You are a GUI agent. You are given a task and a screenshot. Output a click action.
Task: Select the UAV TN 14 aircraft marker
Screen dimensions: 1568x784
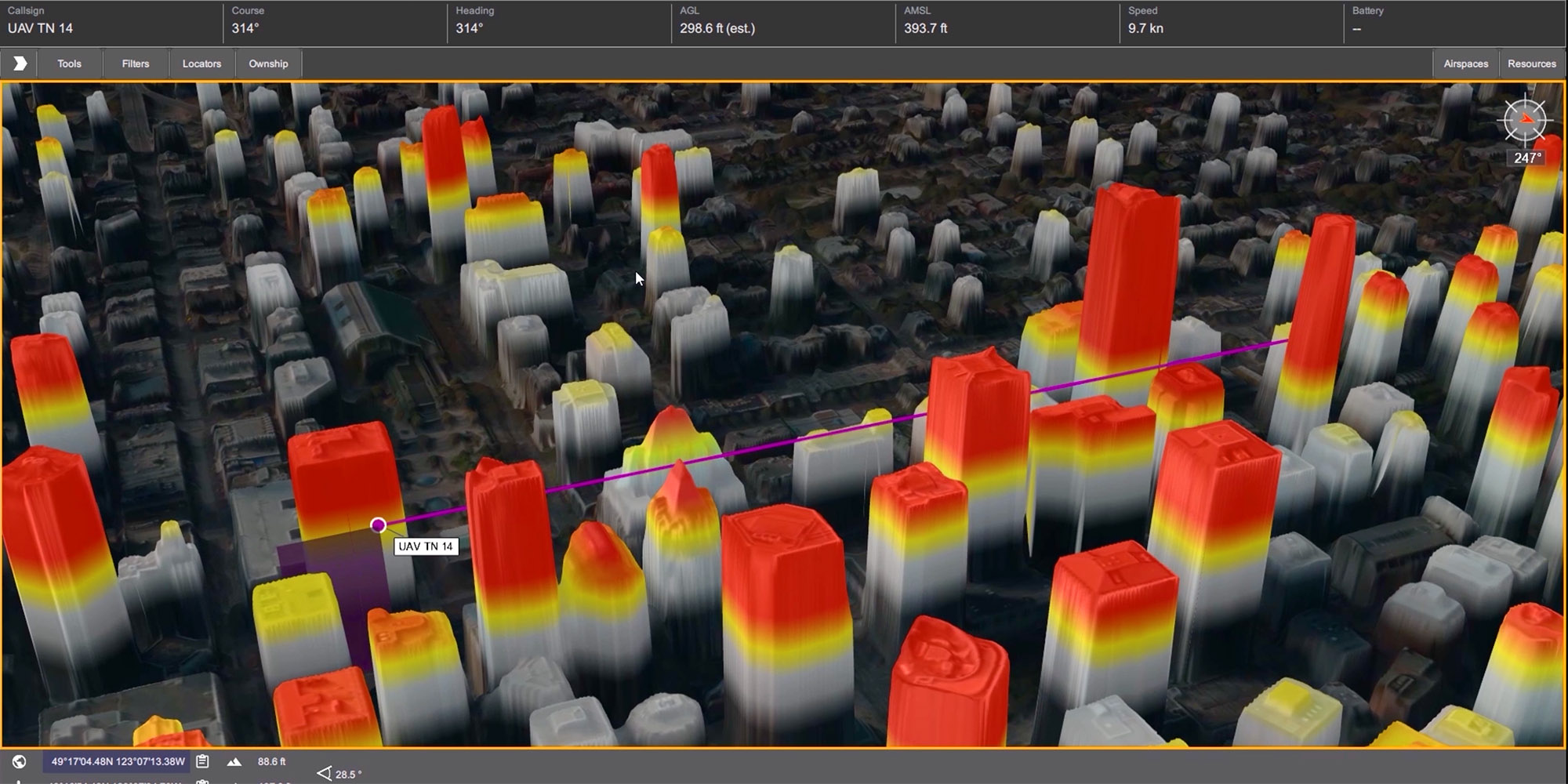[379, 525]
